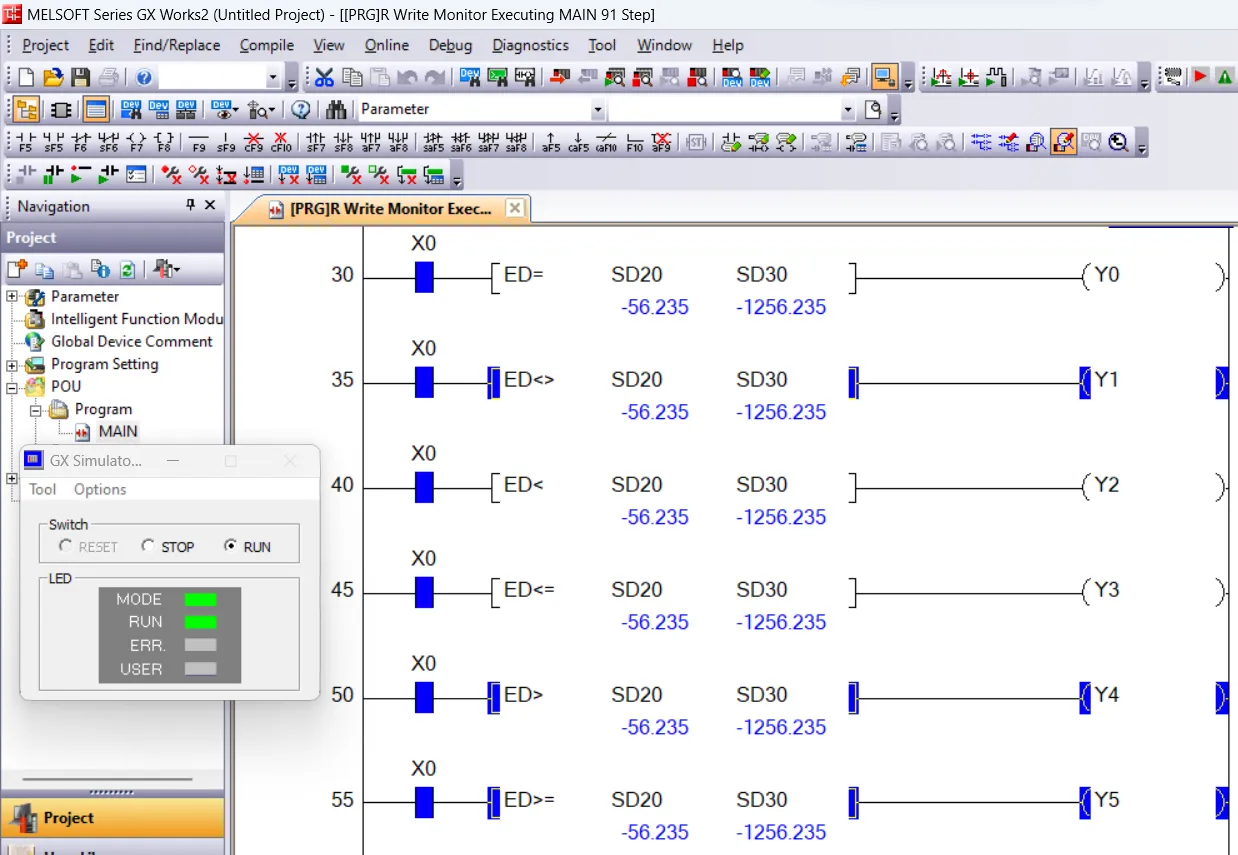This screenshot has width=1238, height=855.
Task: Click the New project icon
Action: (x=27, y=77)
